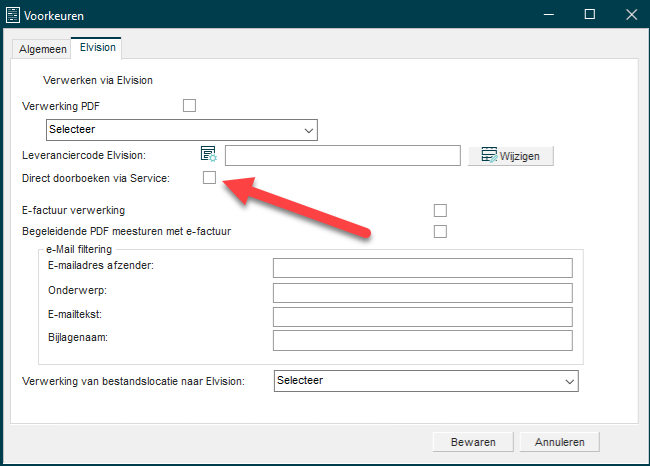Click the lookup icon beside Leveranciercode Elvision
The height and width of the screenshot is (466, 650).
208,154
